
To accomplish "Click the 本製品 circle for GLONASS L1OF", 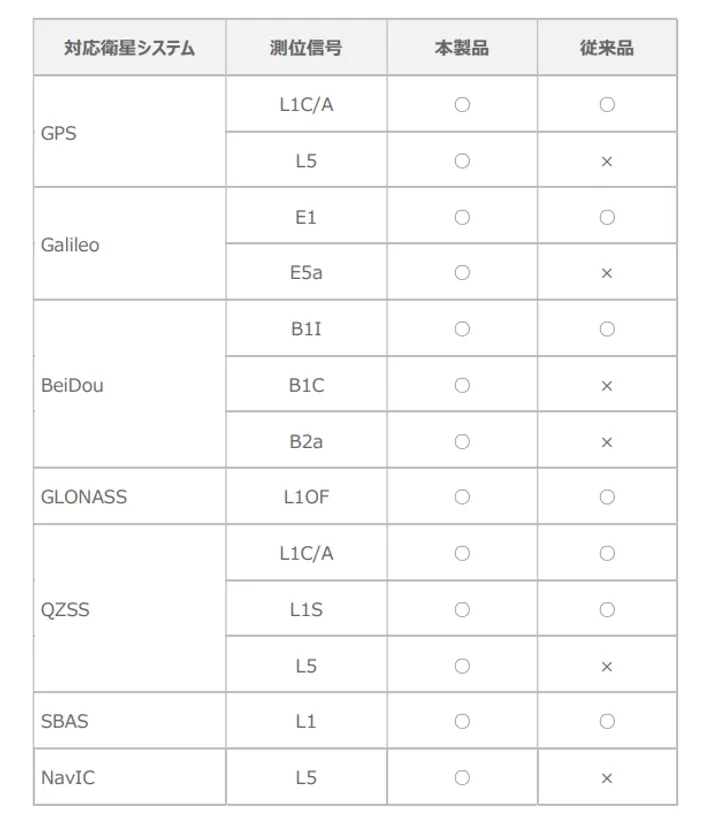I will [x=462, y=496].
